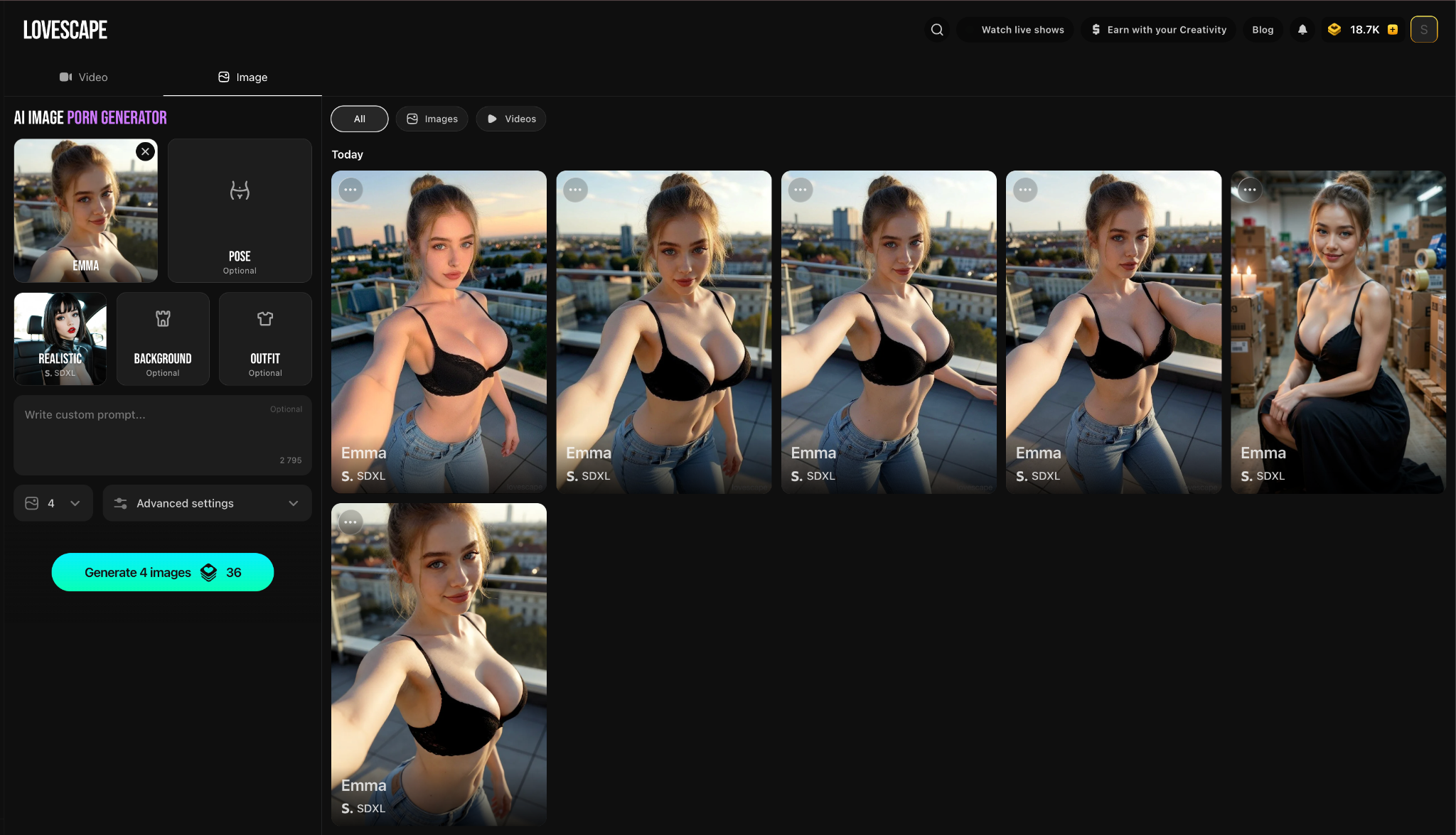The image size is (1456, 835).
Task: Select the Image tab
Action: click(242, 77)
